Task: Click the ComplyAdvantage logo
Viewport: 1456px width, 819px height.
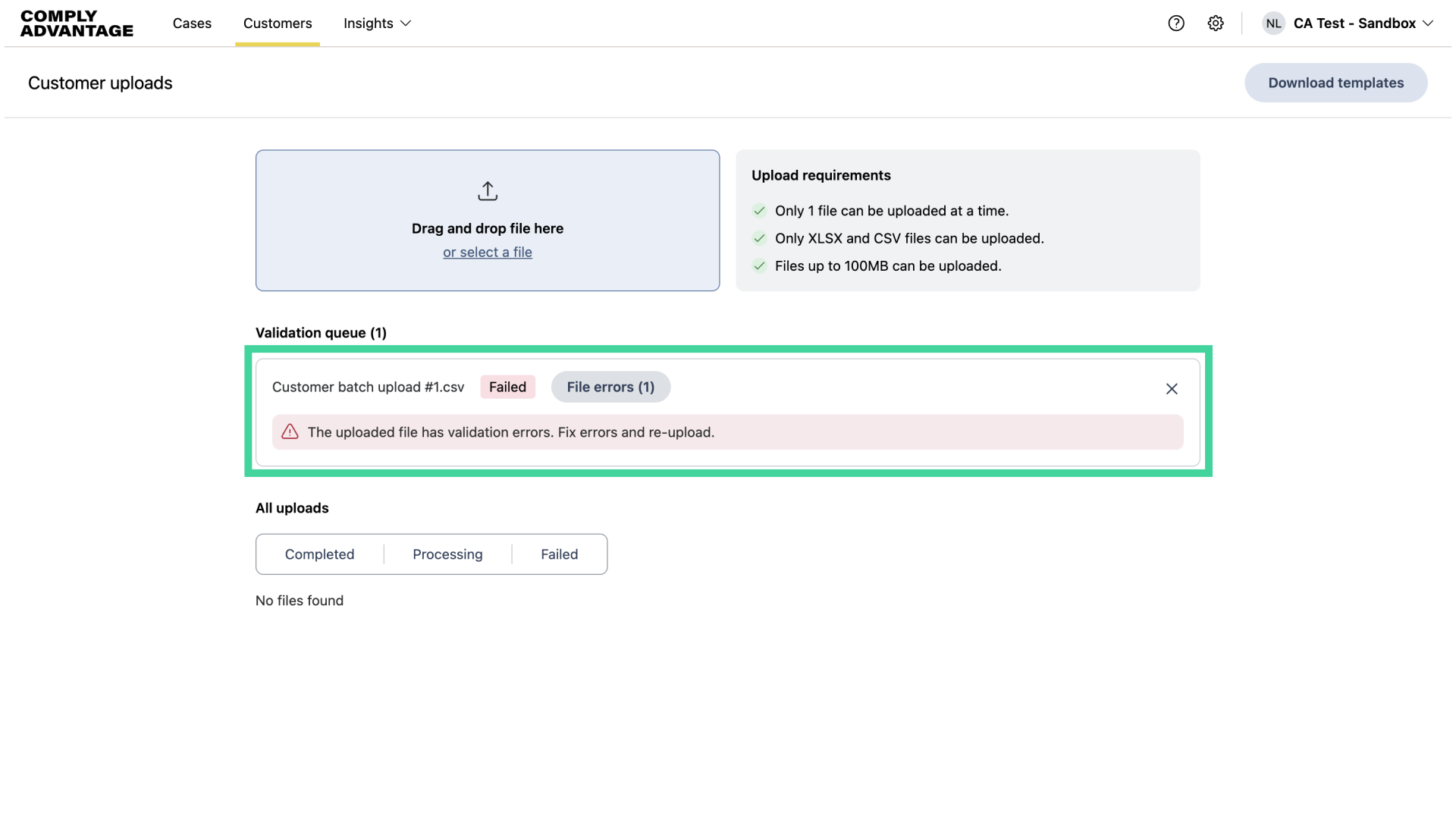Action: pos(77,24)
